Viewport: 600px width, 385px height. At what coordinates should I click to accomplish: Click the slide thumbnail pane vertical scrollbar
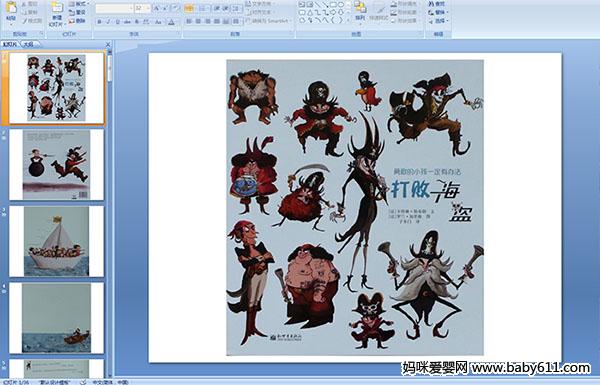point(110,214)
